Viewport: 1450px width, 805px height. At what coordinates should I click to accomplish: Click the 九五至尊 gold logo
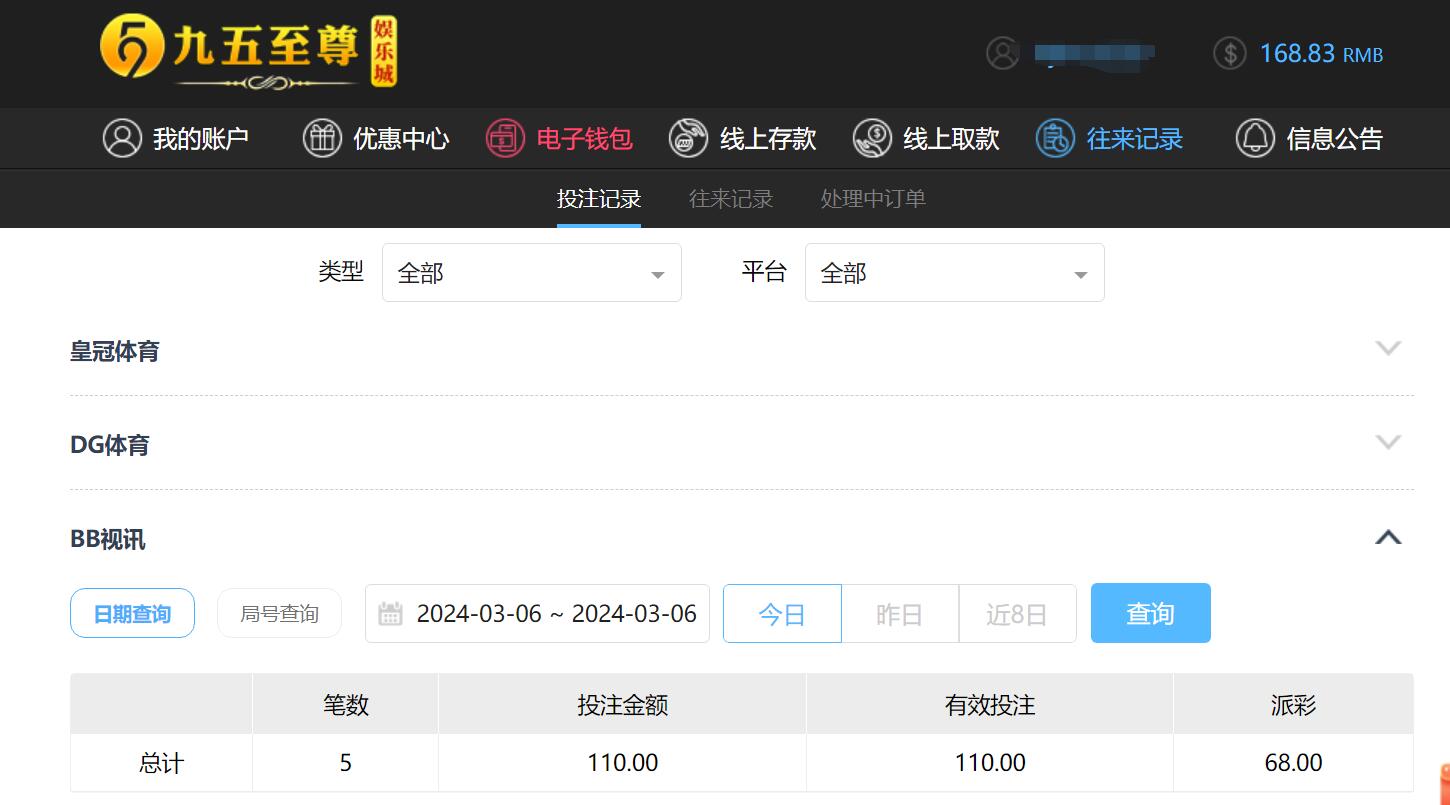(248, 52)
